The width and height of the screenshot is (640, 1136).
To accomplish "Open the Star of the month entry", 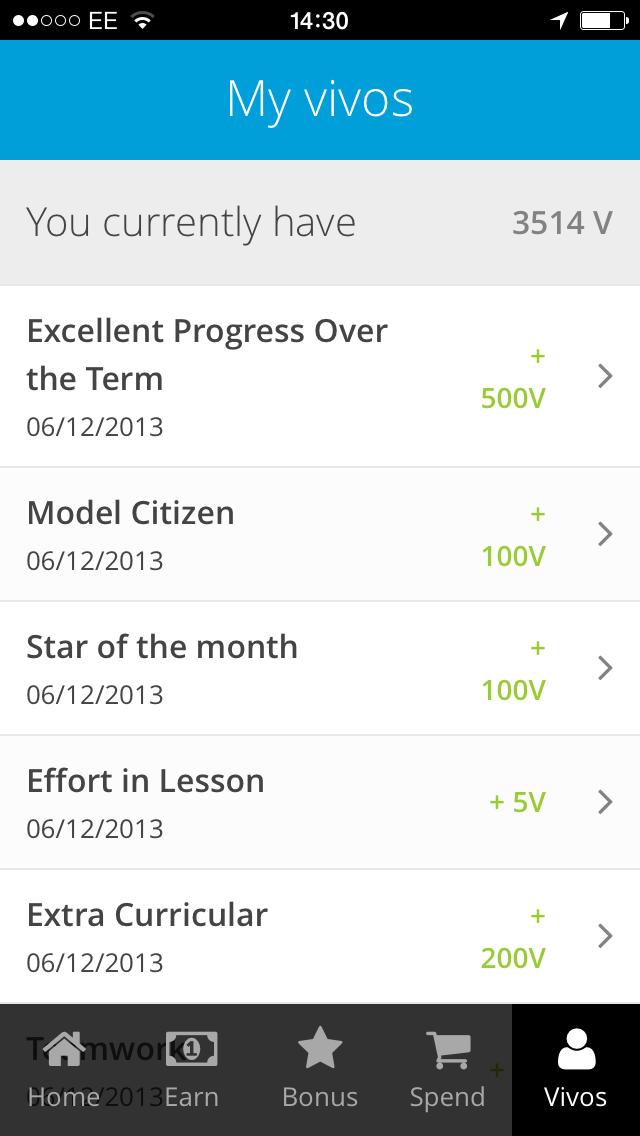I will [162, 647].
